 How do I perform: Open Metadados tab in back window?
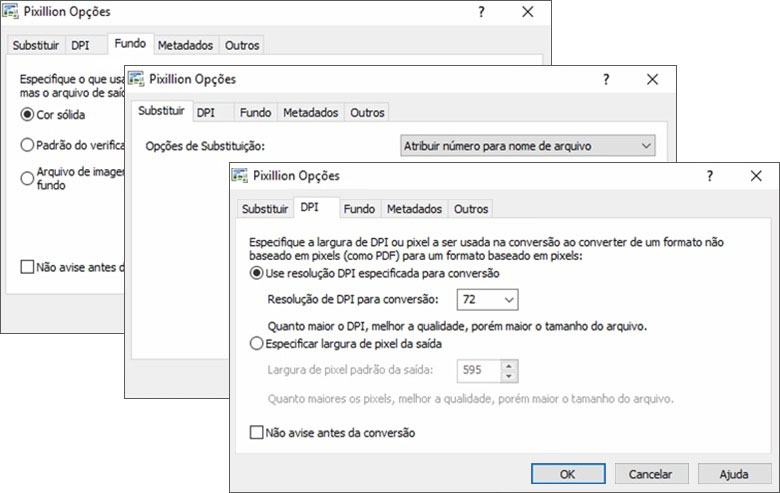click(186, 45)
